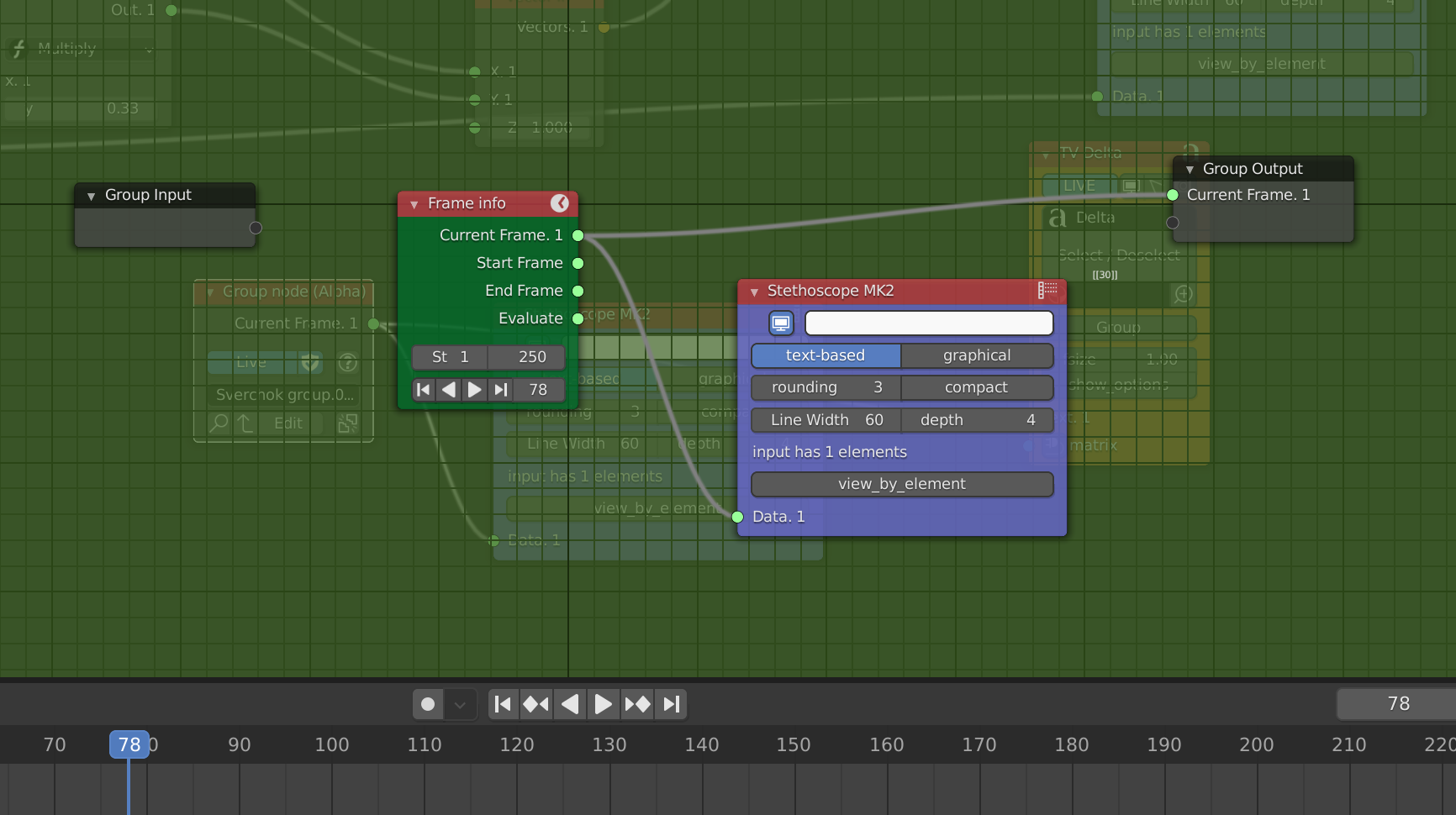1456x815 pixels.
Task: Jump to start frame in timeline controls
Action: point(503,704)
